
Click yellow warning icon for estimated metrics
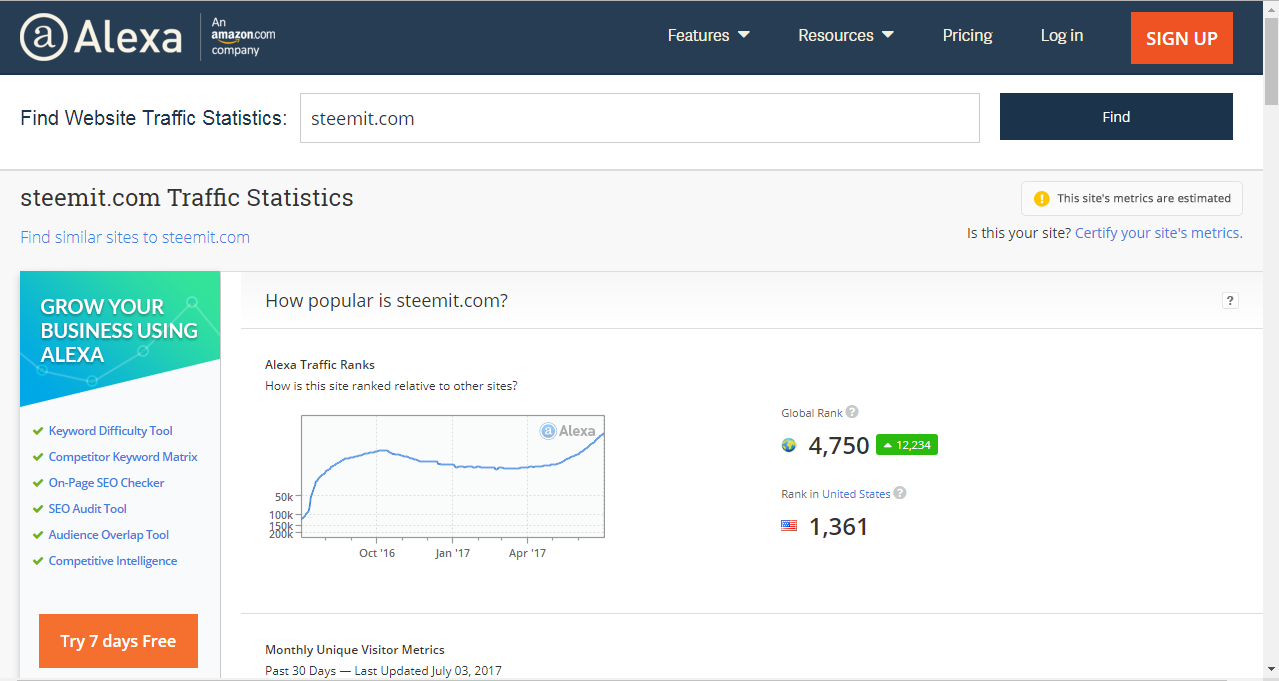point(1042,198)
